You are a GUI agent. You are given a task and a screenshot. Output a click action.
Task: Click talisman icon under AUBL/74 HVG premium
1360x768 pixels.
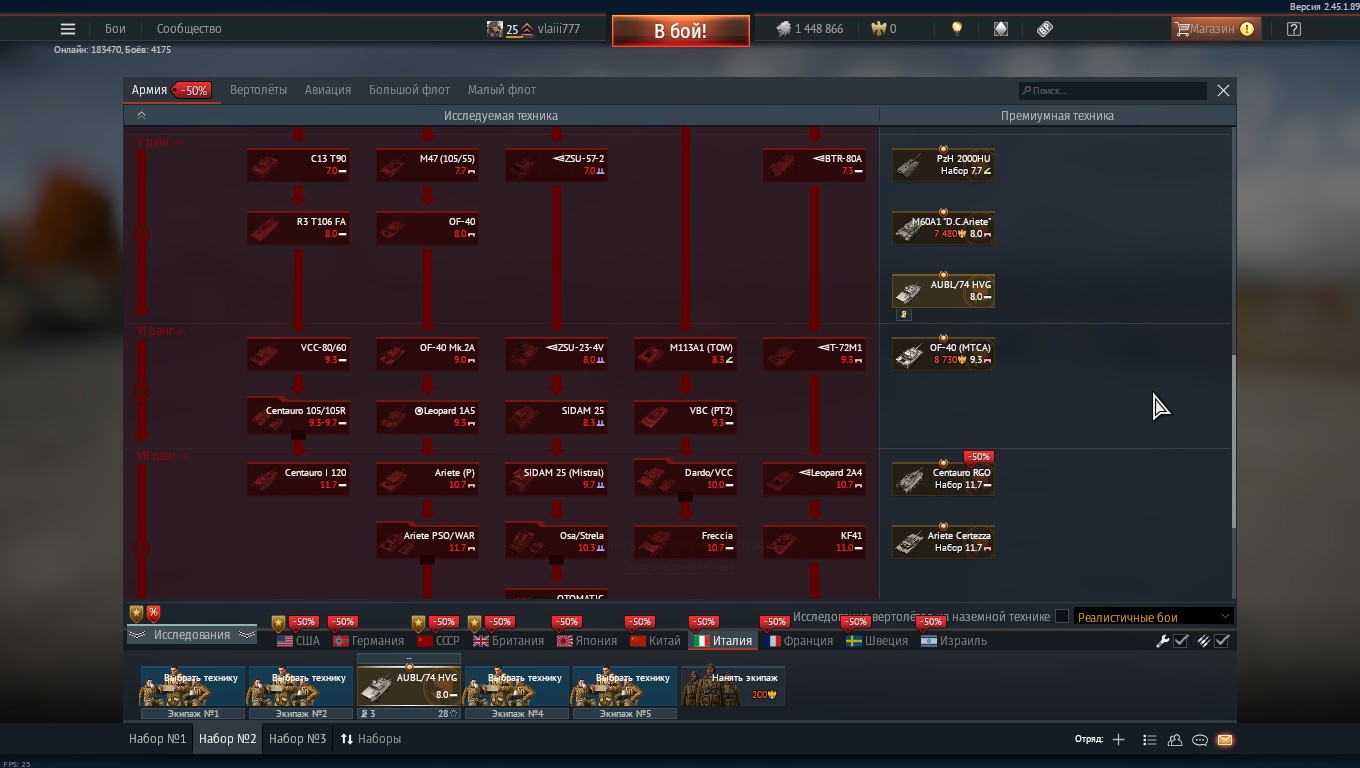[903, 314]
